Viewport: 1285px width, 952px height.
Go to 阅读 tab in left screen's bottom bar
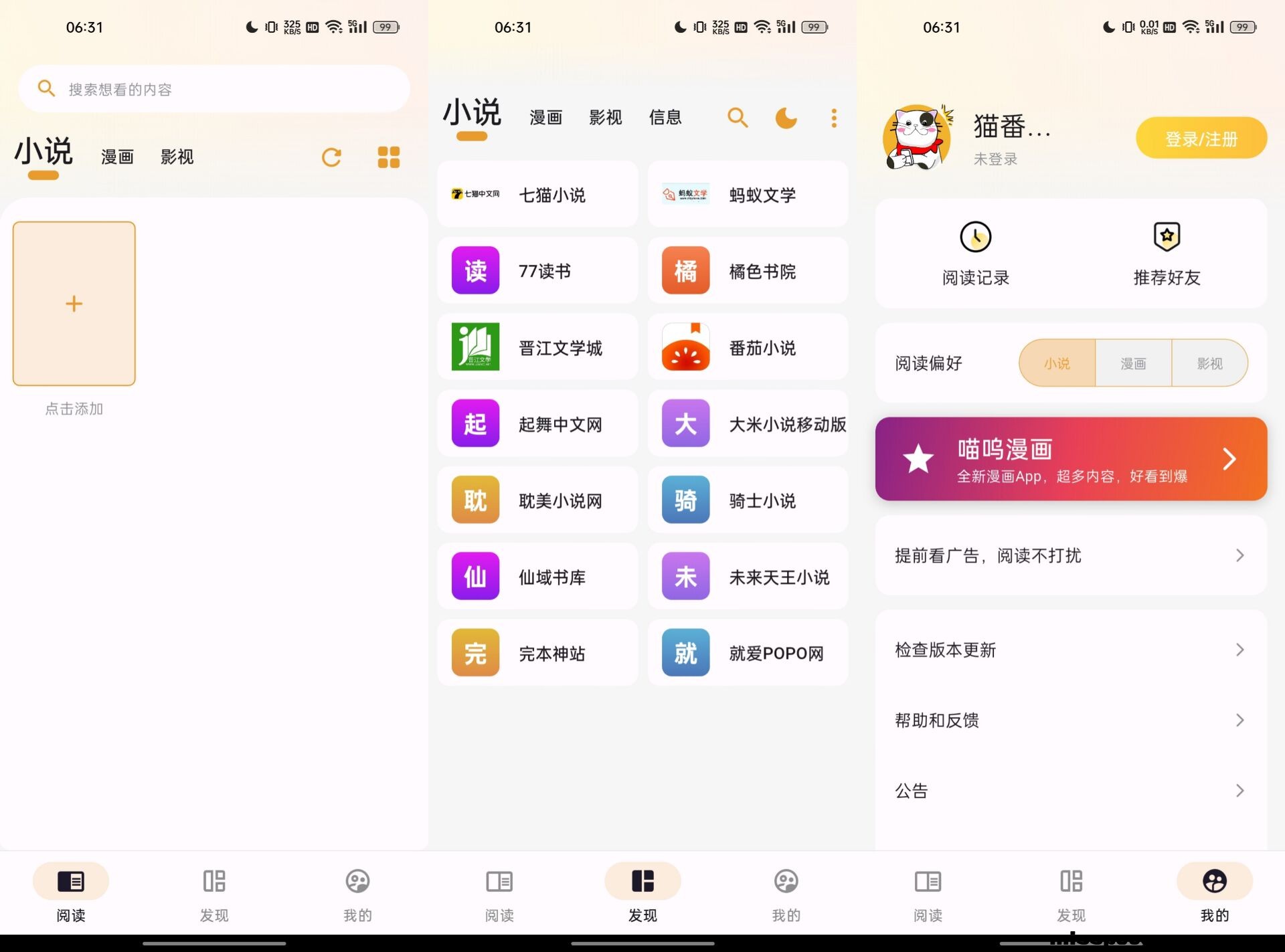point(71,893)
